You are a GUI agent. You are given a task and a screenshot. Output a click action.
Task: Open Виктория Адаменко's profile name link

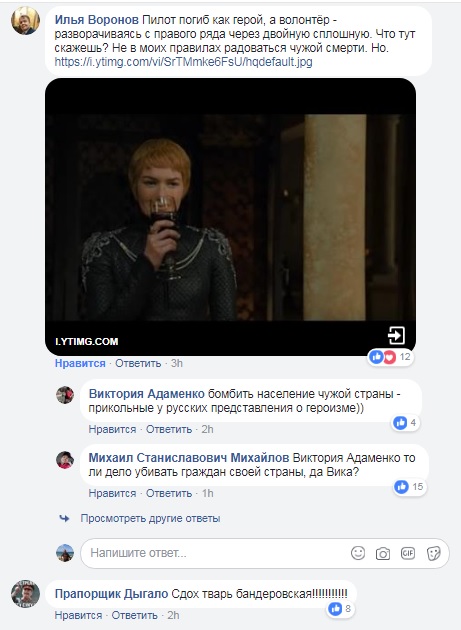147,394
